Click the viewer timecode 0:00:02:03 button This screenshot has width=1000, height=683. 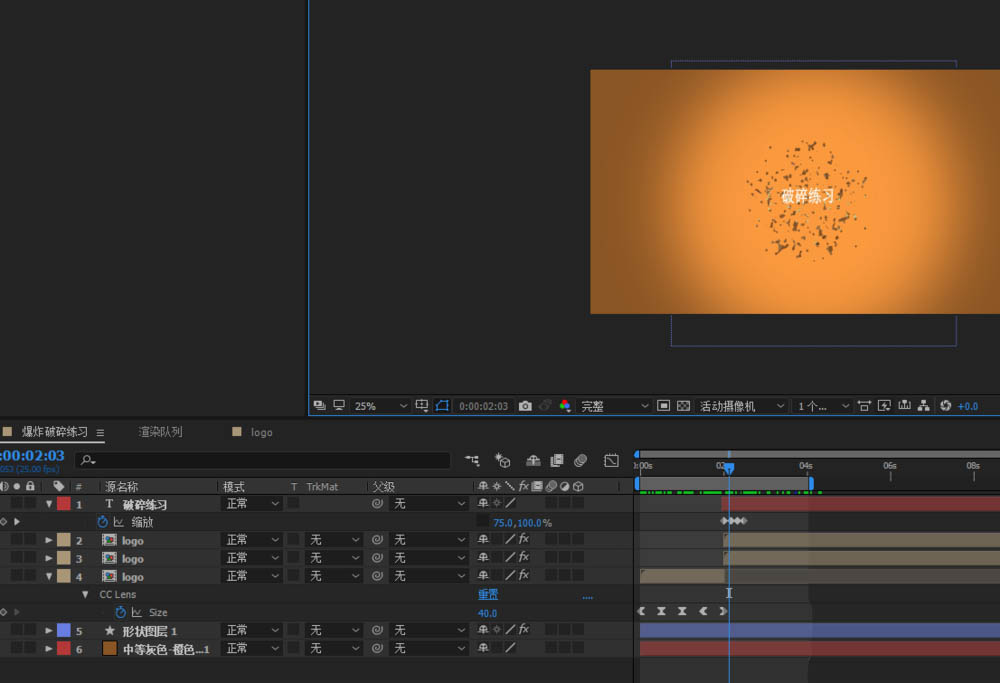pyautogui.click(x=483, y=406)
